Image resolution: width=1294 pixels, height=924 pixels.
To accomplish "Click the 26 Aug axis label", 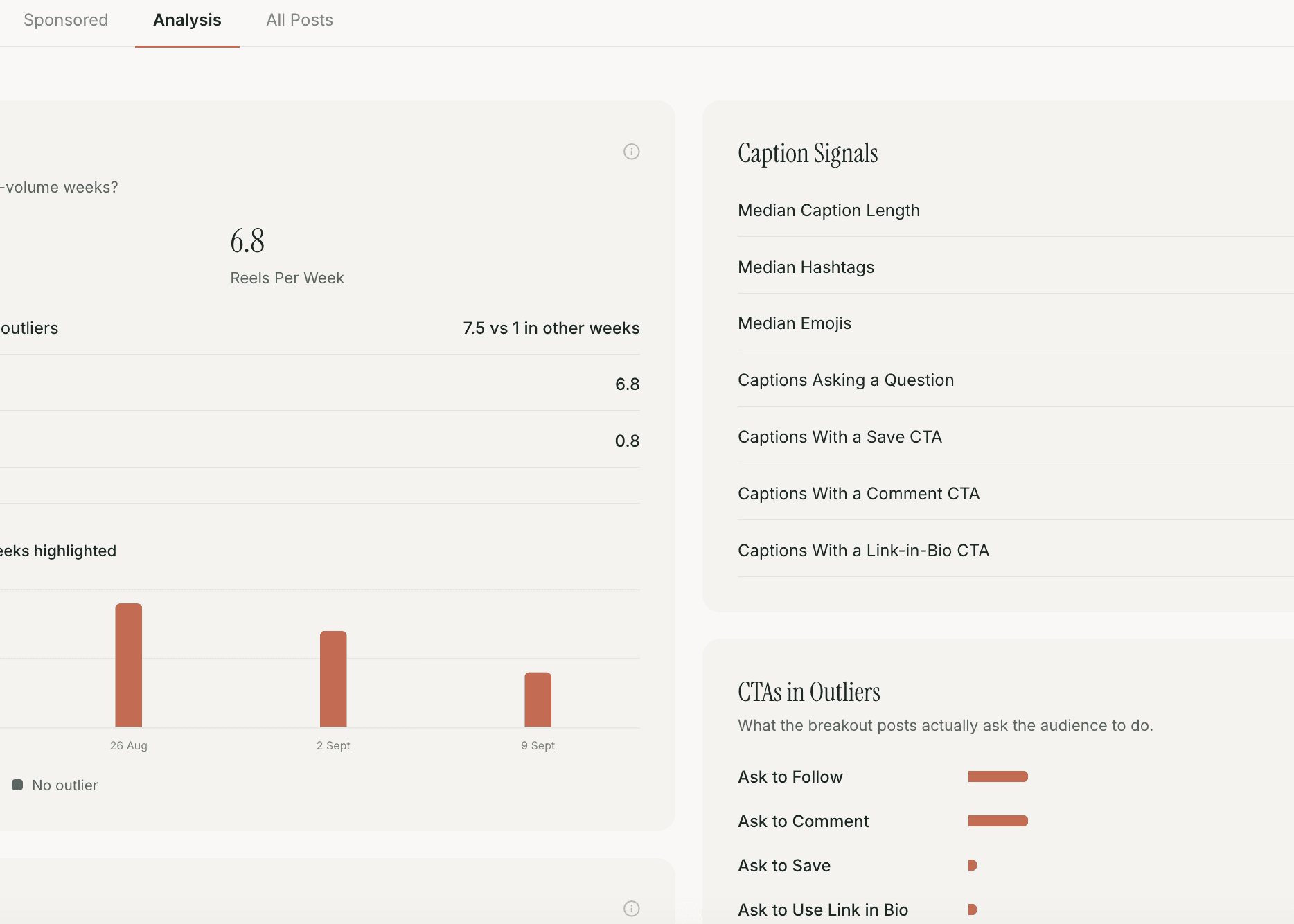I will click(129, 746).
